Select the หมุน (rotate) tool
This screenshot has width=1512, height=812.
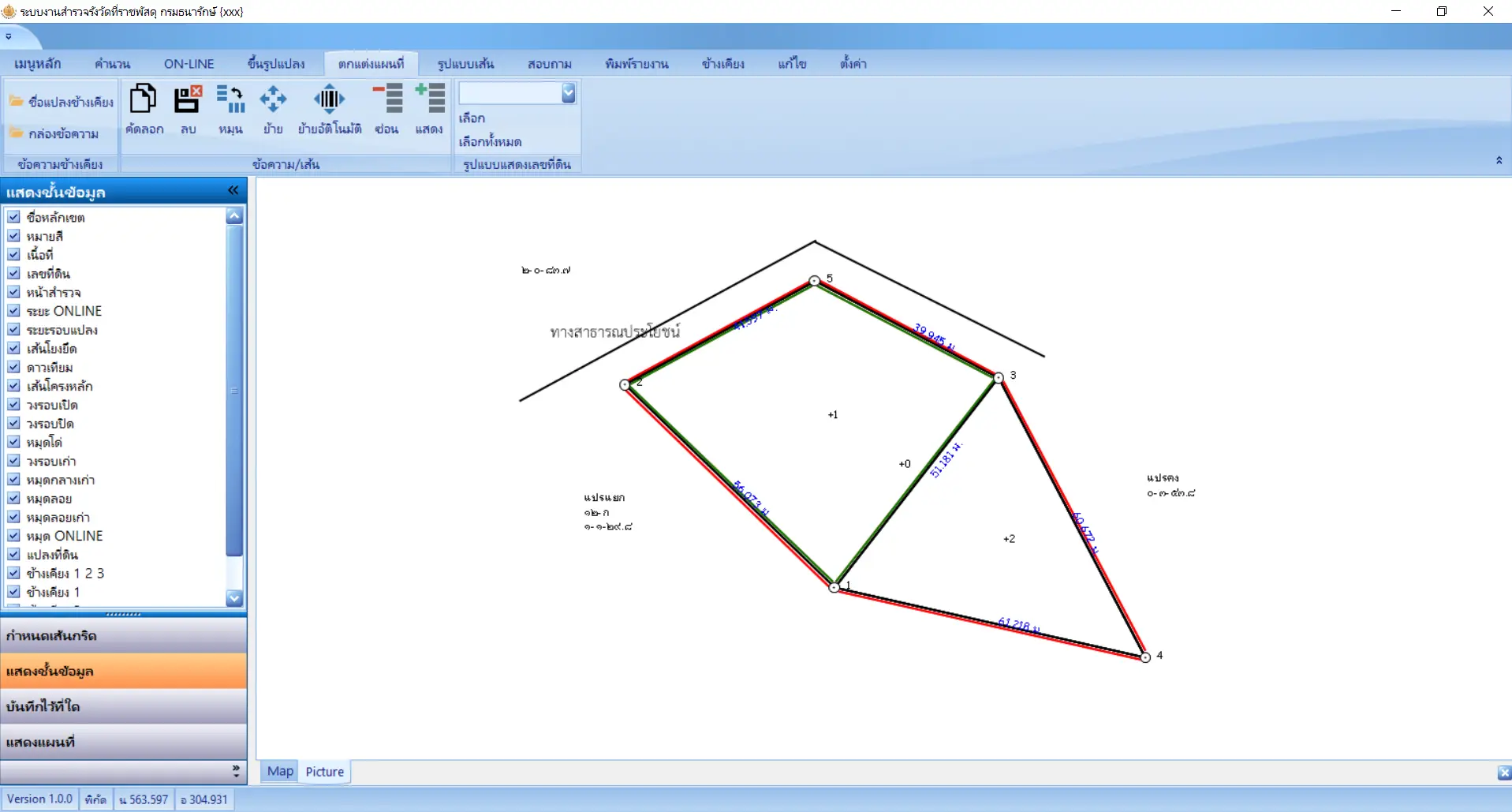coord(230,100)
